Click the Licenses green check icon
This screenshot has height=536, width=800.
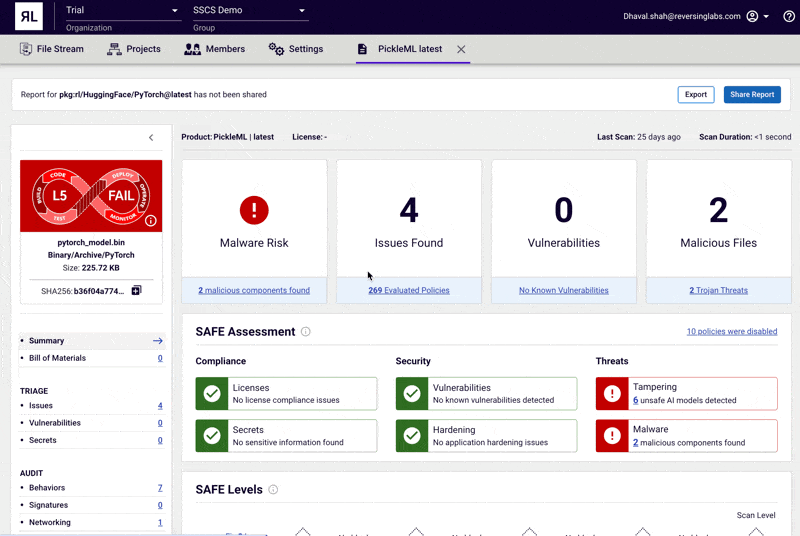tap(212, 394)
